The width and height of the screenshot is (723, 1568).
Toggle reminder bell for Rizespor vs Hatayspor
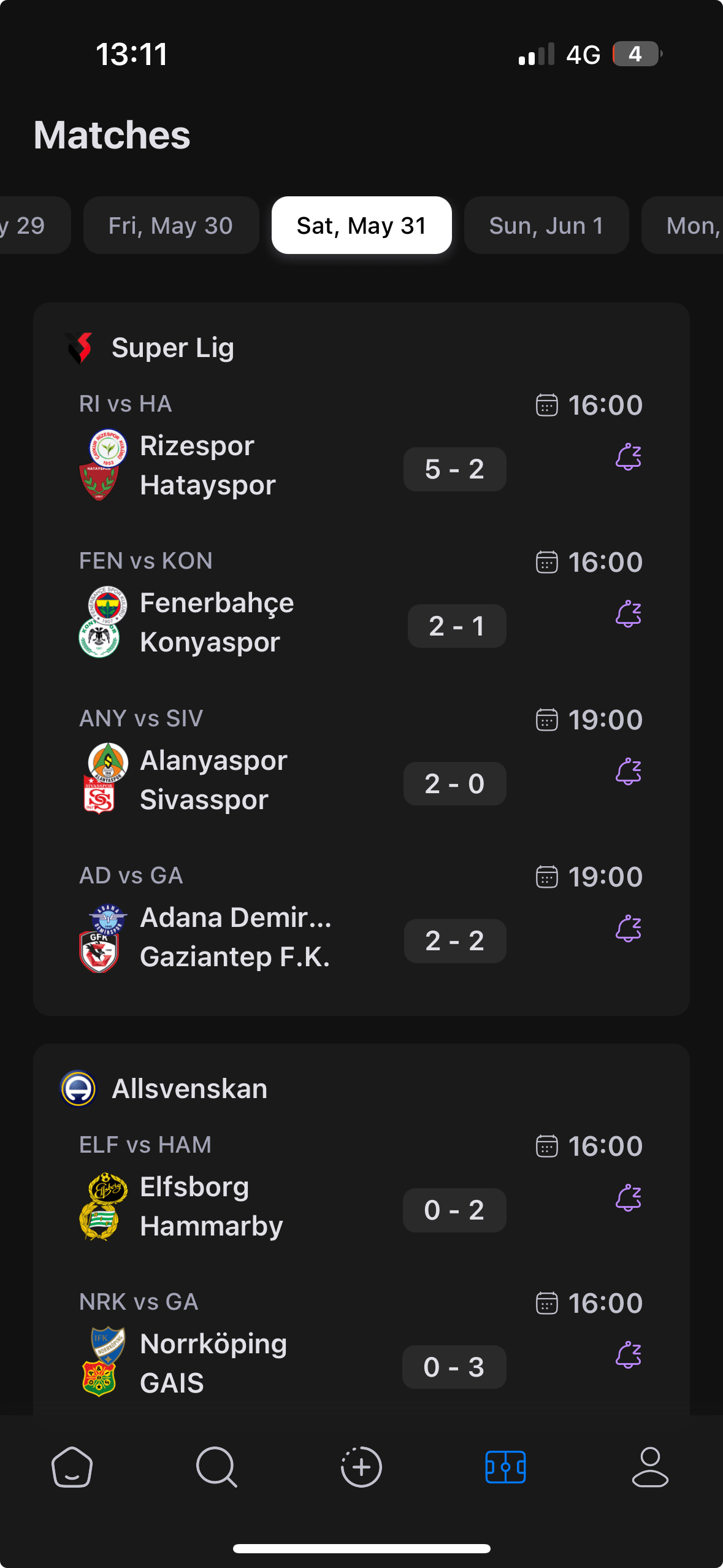[629, 457]
